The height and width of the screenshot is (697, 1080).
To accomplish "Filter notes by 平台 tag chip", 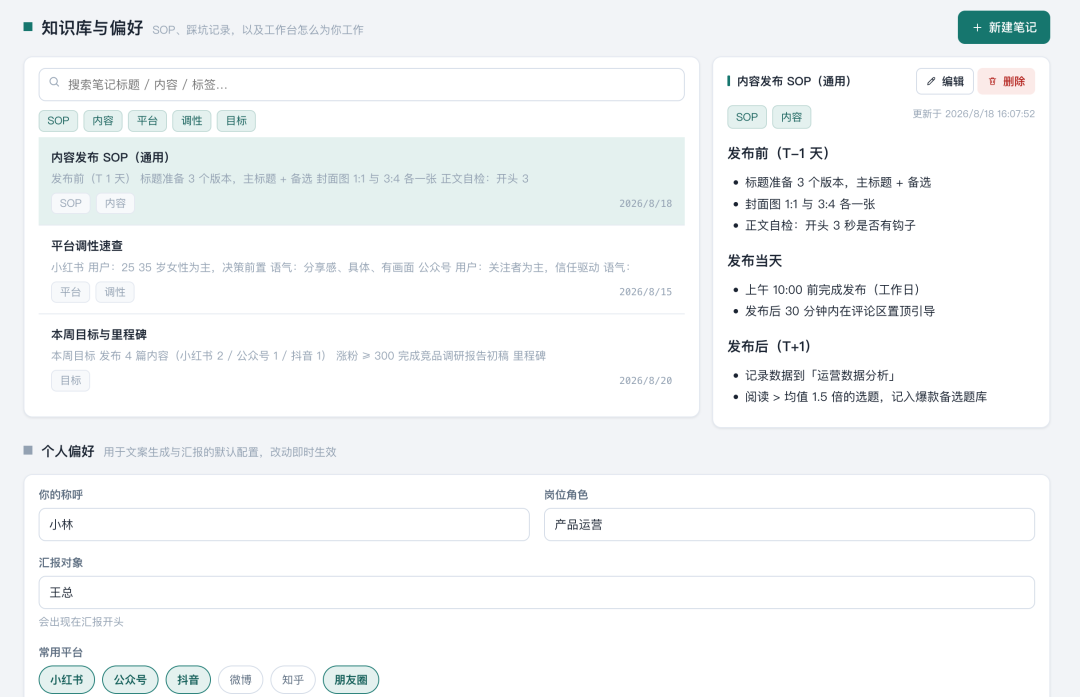I will click(x=147, y=121).
